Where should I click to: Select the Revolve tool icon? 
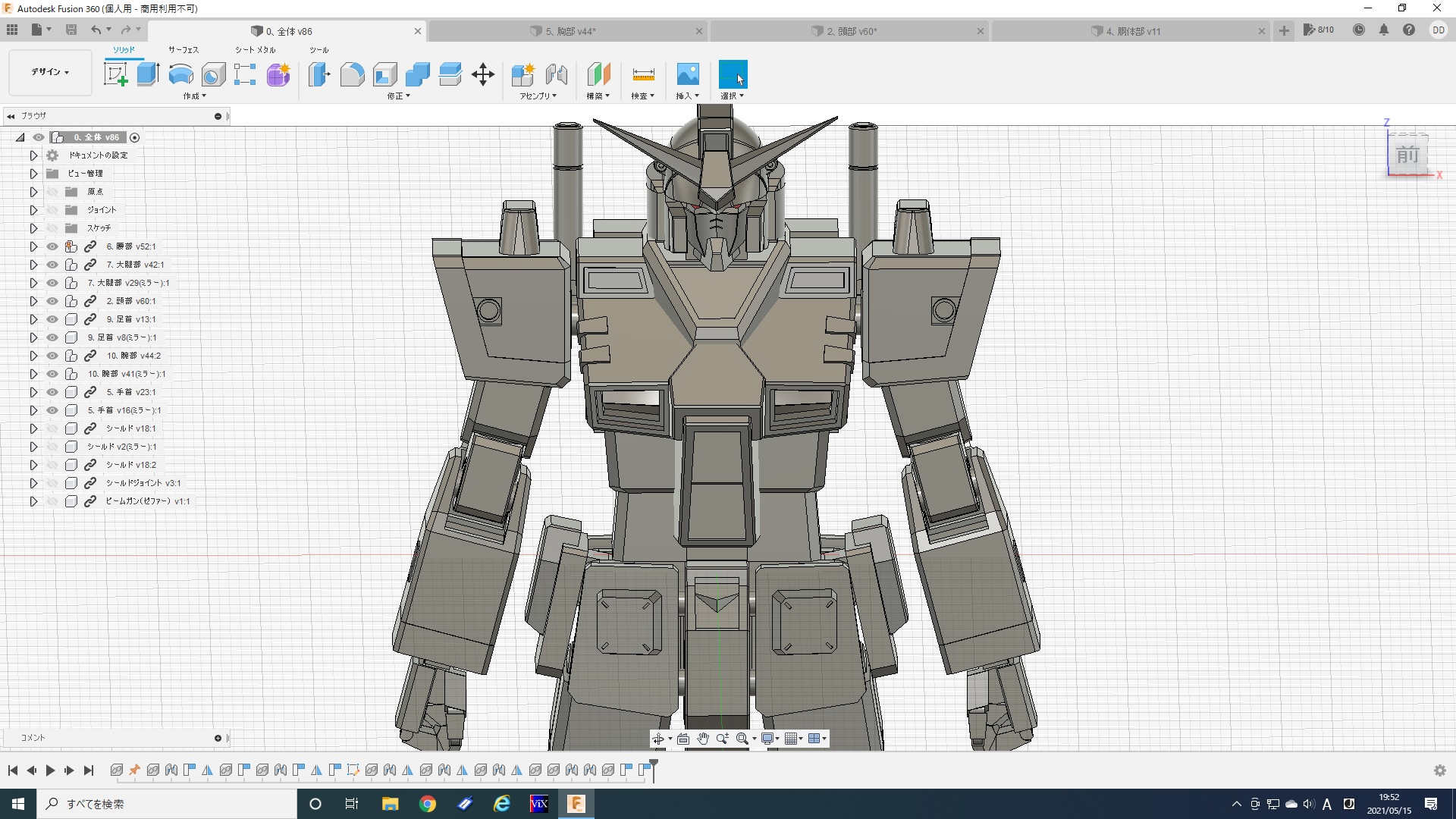180,74
